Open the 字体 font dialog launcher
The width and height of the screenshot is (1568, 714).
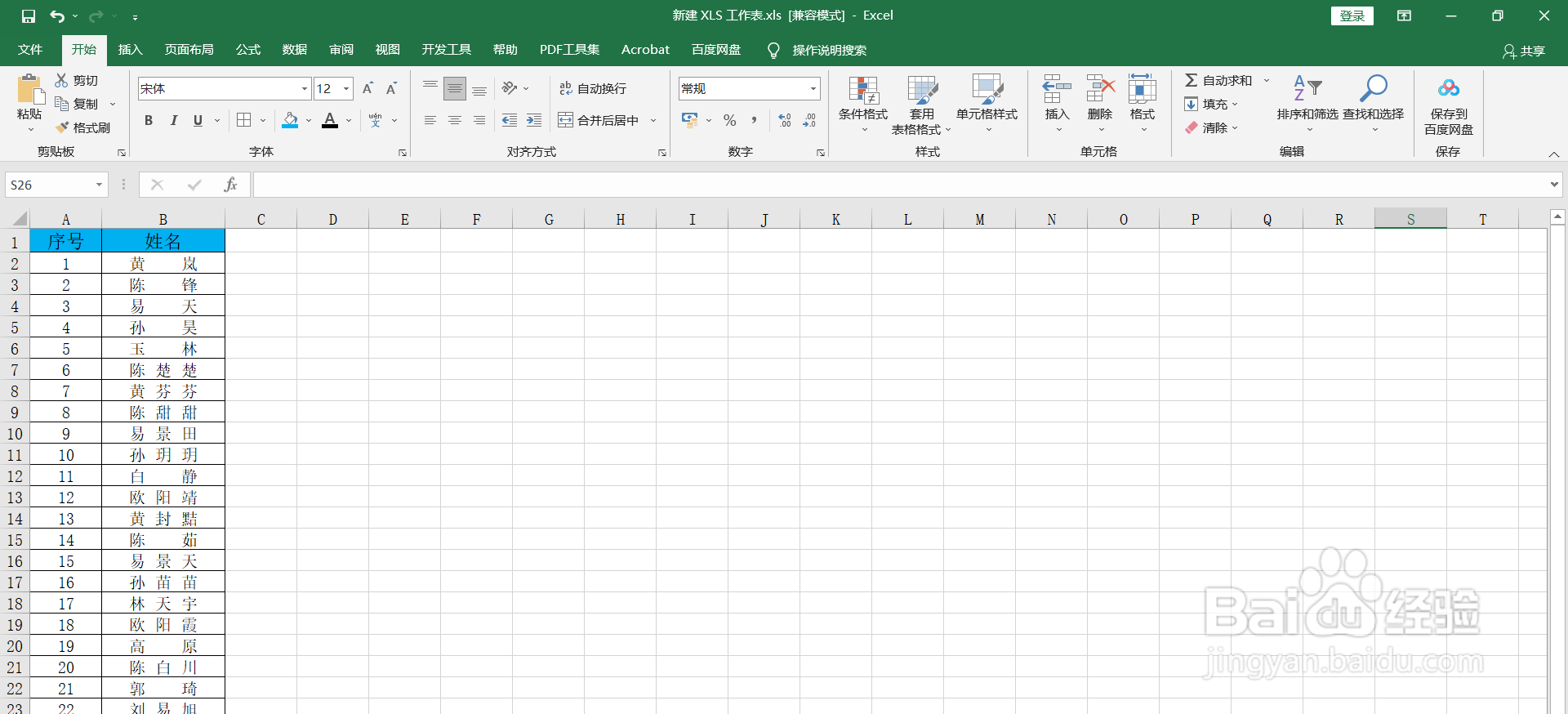tap(403, 153)
